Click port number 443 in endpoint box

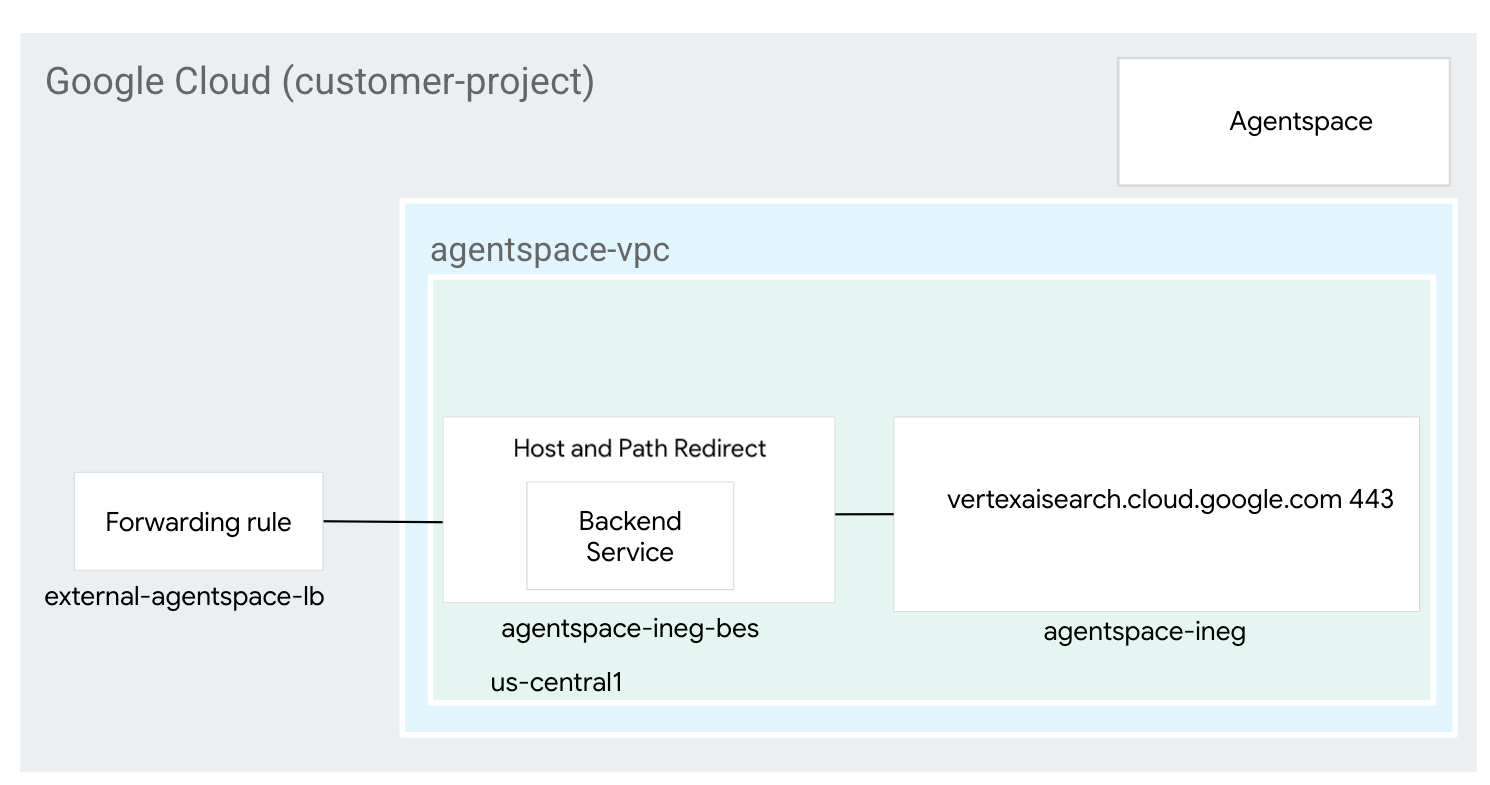pyautogui.click(x=1371, y=499)
